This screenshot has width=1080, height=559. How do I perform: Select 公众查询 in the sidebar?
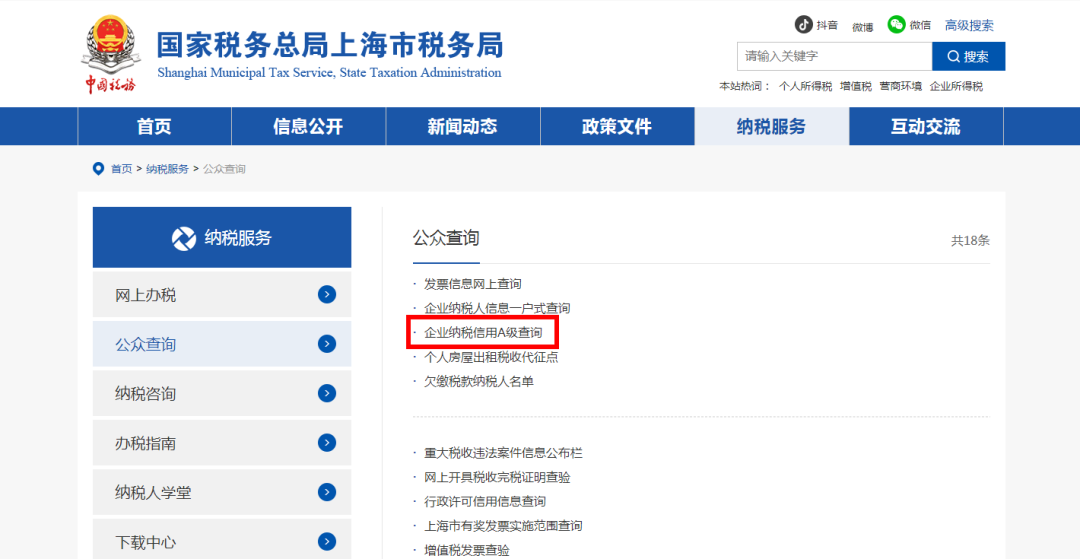click(x=222, y=344)
